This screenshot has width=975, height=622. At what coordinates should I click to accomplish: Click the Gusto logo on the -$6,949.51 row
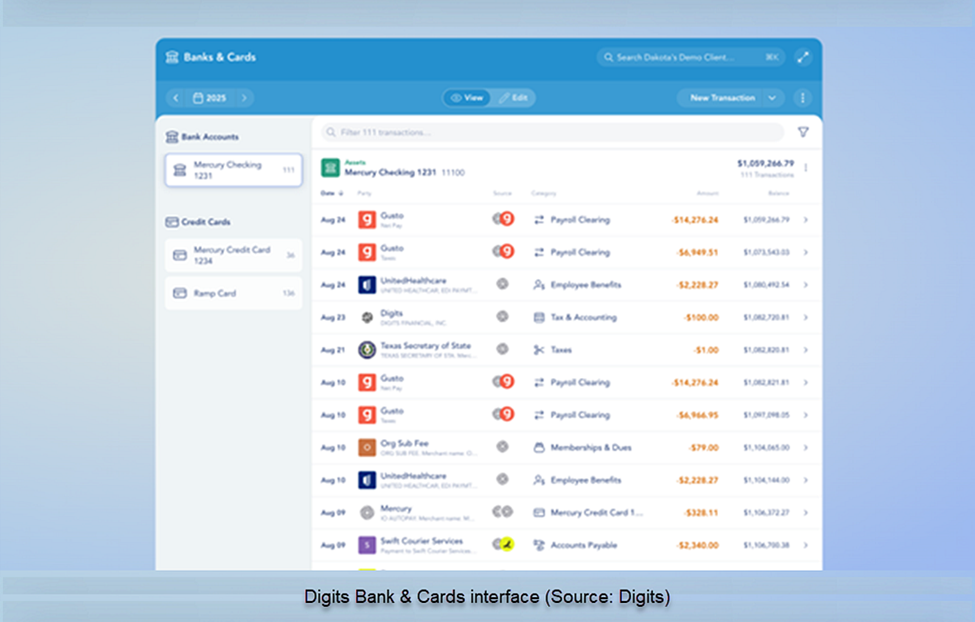tap(367, 252)
